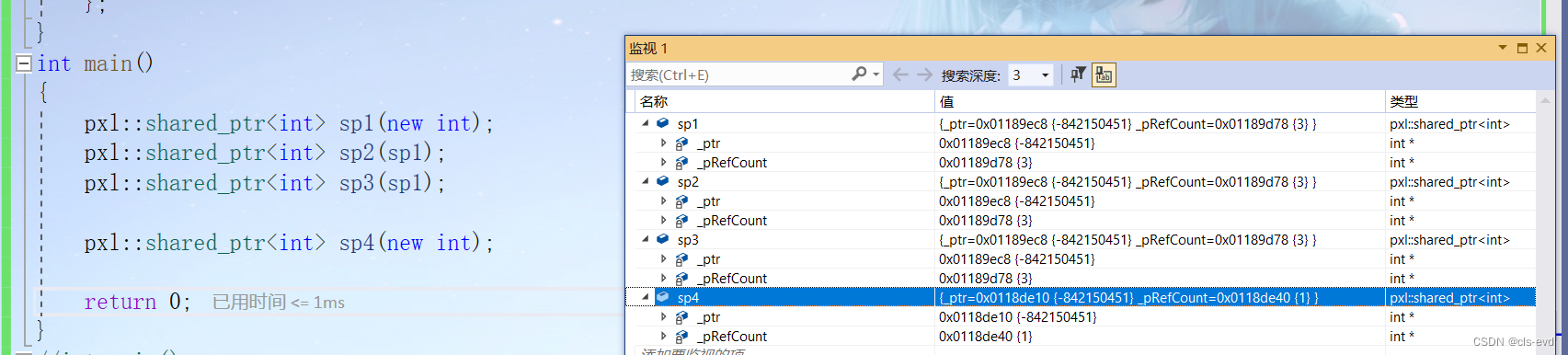Viewport: 1568px width, 355px height.
Task: Expand _ptr under sp3
Action: pos(663,258)
